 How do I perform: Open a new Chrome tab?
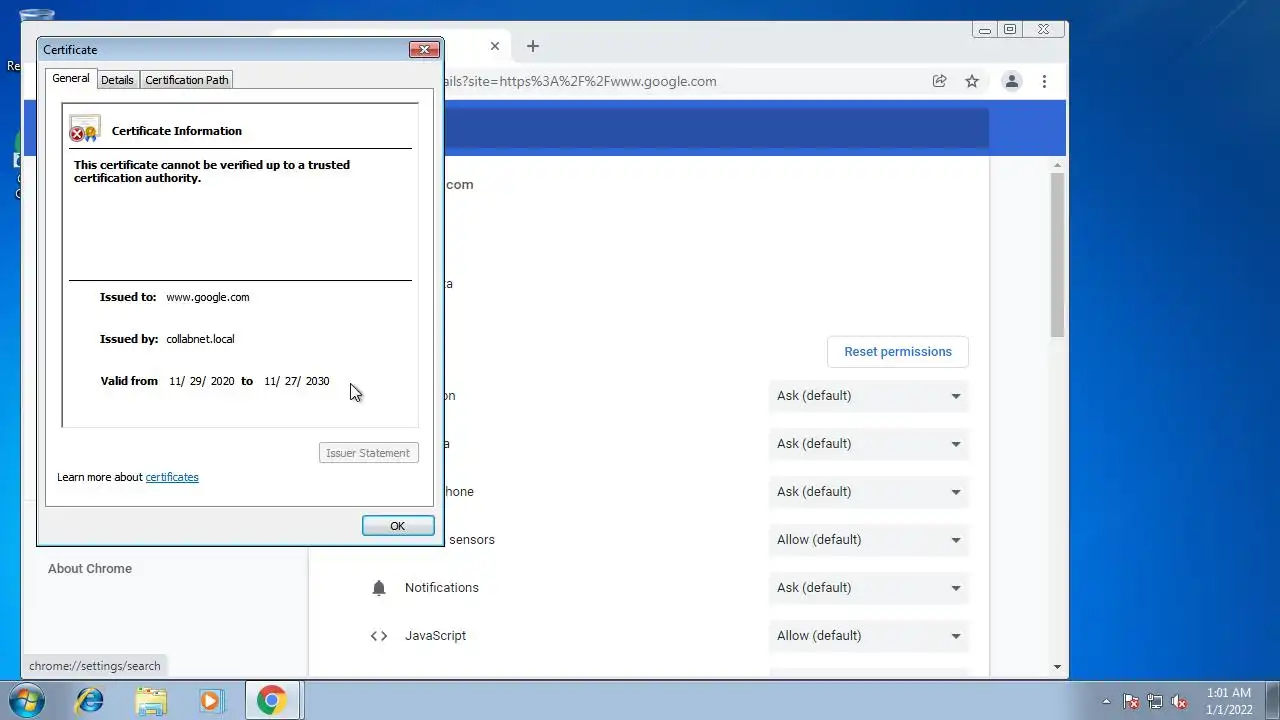533,46
